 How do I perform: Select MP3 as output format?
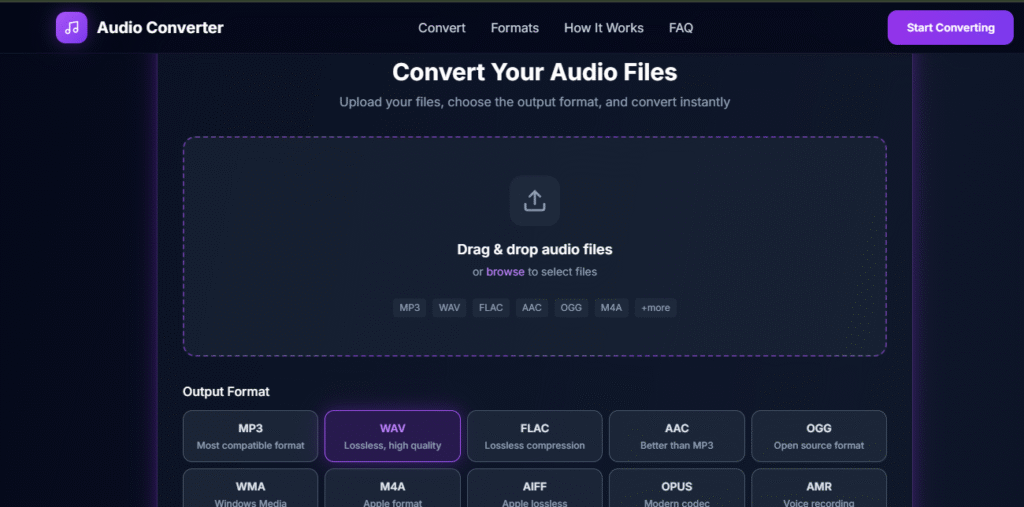click(x=250, y=436)
